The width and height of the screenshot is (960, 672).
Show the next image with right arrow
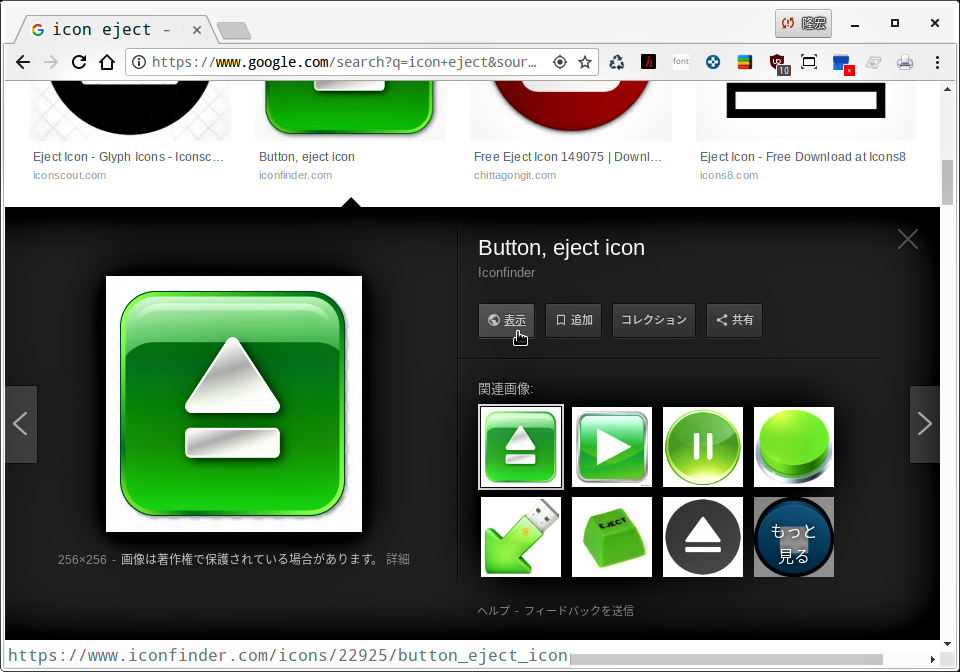(924, 424)
